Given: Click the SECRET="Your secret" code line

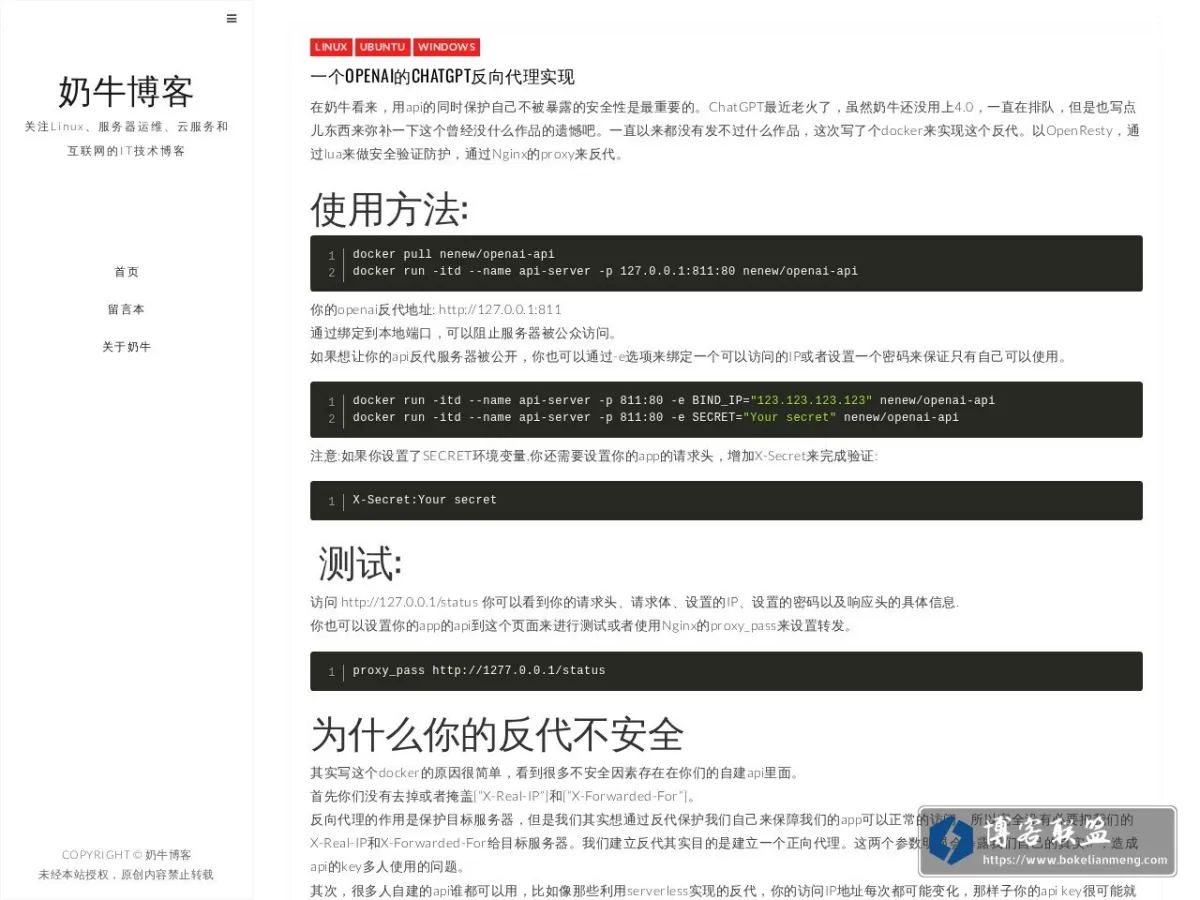Looking at the screenshot, I should coord(655,417).
